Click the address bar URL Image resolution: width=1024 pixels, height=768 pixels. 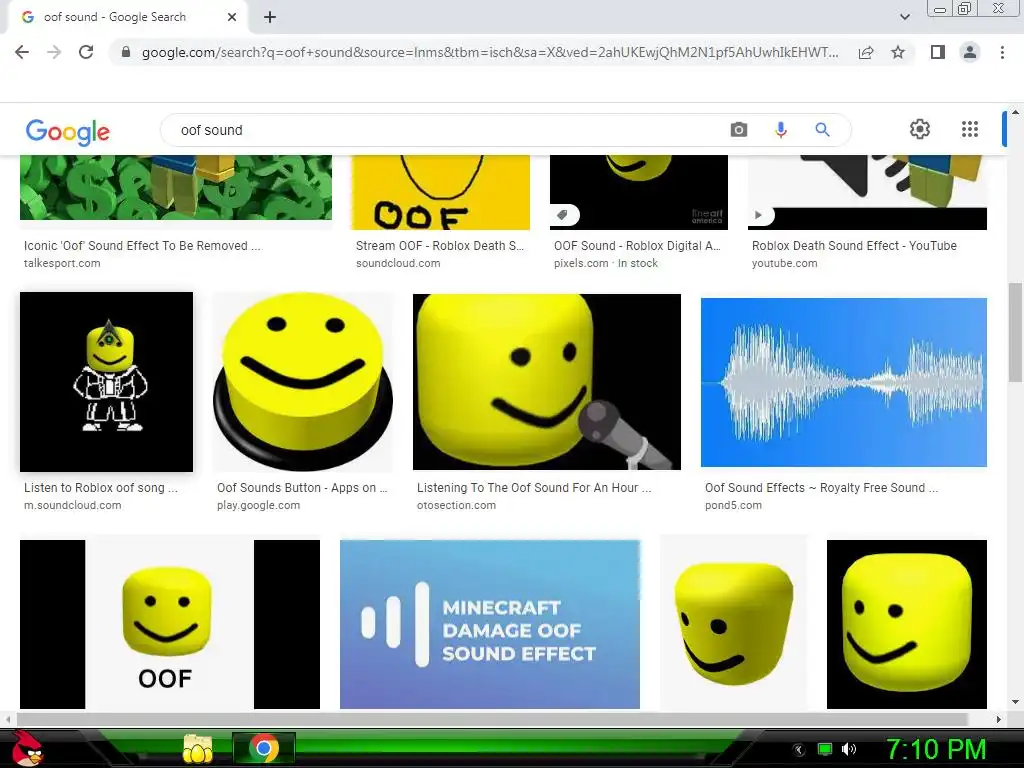490,52
